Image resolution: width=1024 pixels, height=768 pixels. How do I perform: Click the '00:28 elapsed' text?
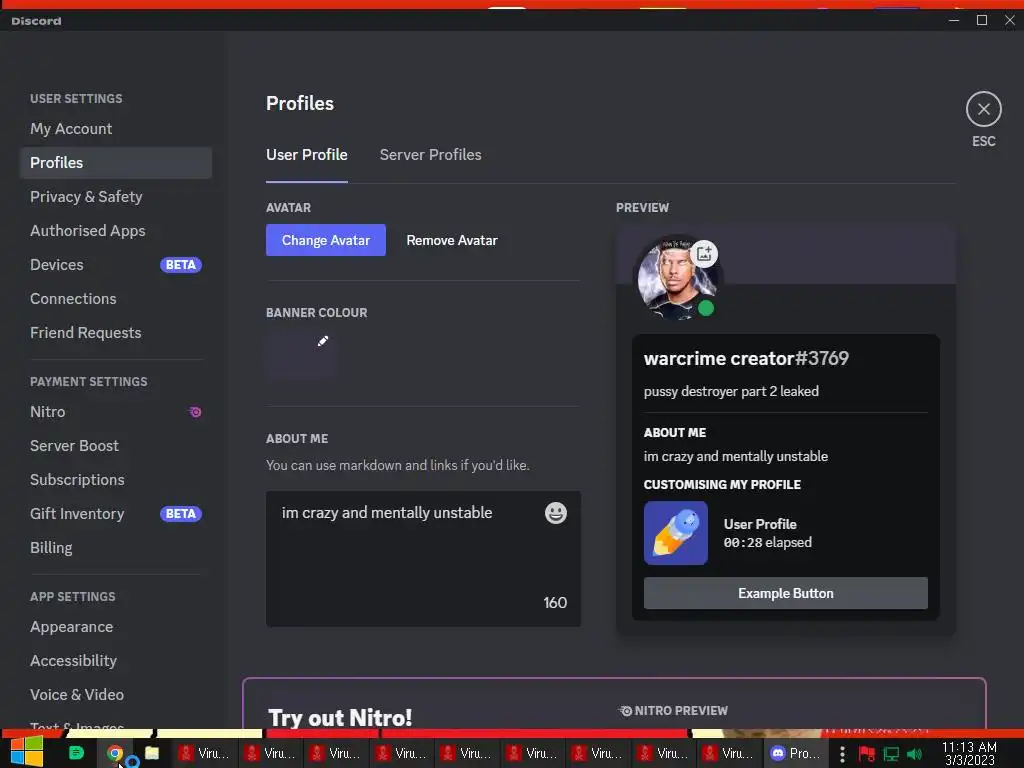tap(767, 543)
